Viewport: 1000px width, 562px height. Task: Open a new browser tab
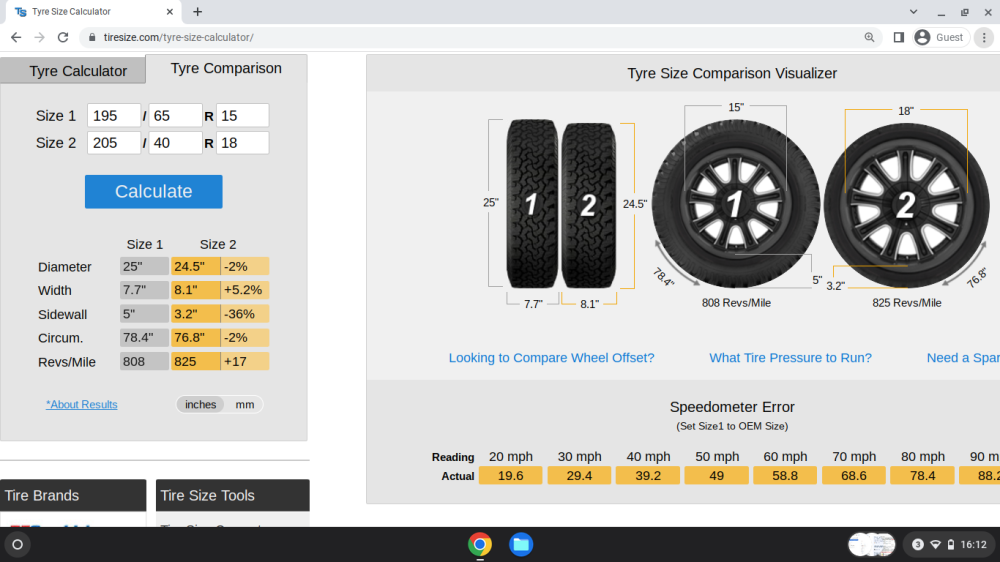click(x=198, y=11)
